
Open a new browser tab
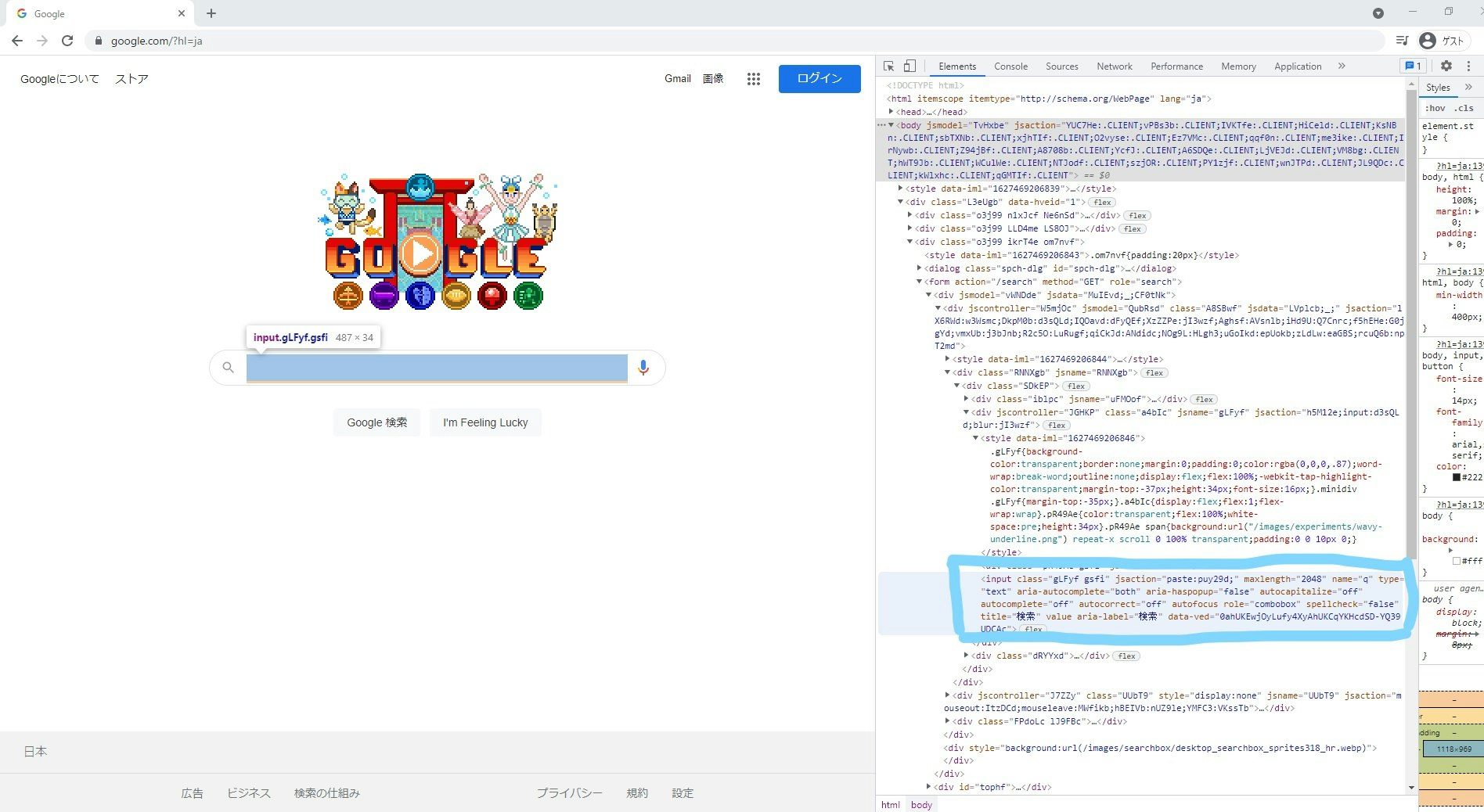(211, 13)
